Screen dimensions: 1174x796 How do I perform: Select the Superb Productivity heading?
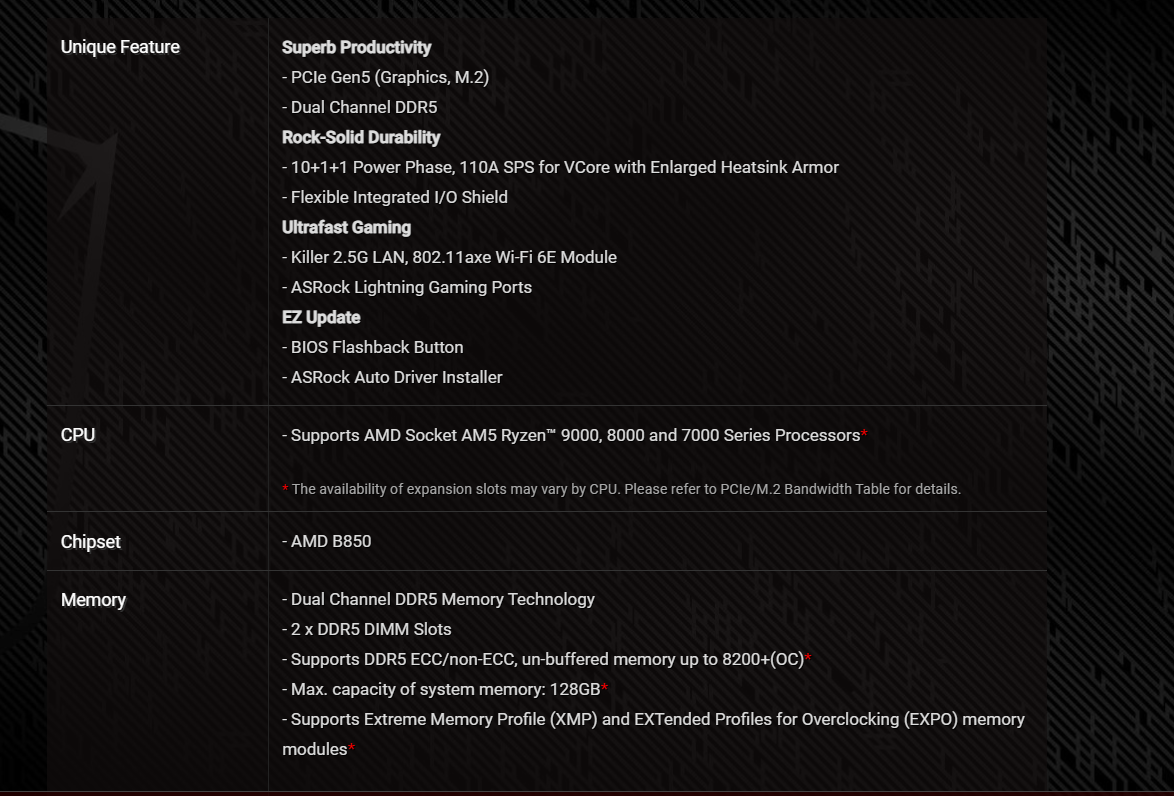pos(356,47)
